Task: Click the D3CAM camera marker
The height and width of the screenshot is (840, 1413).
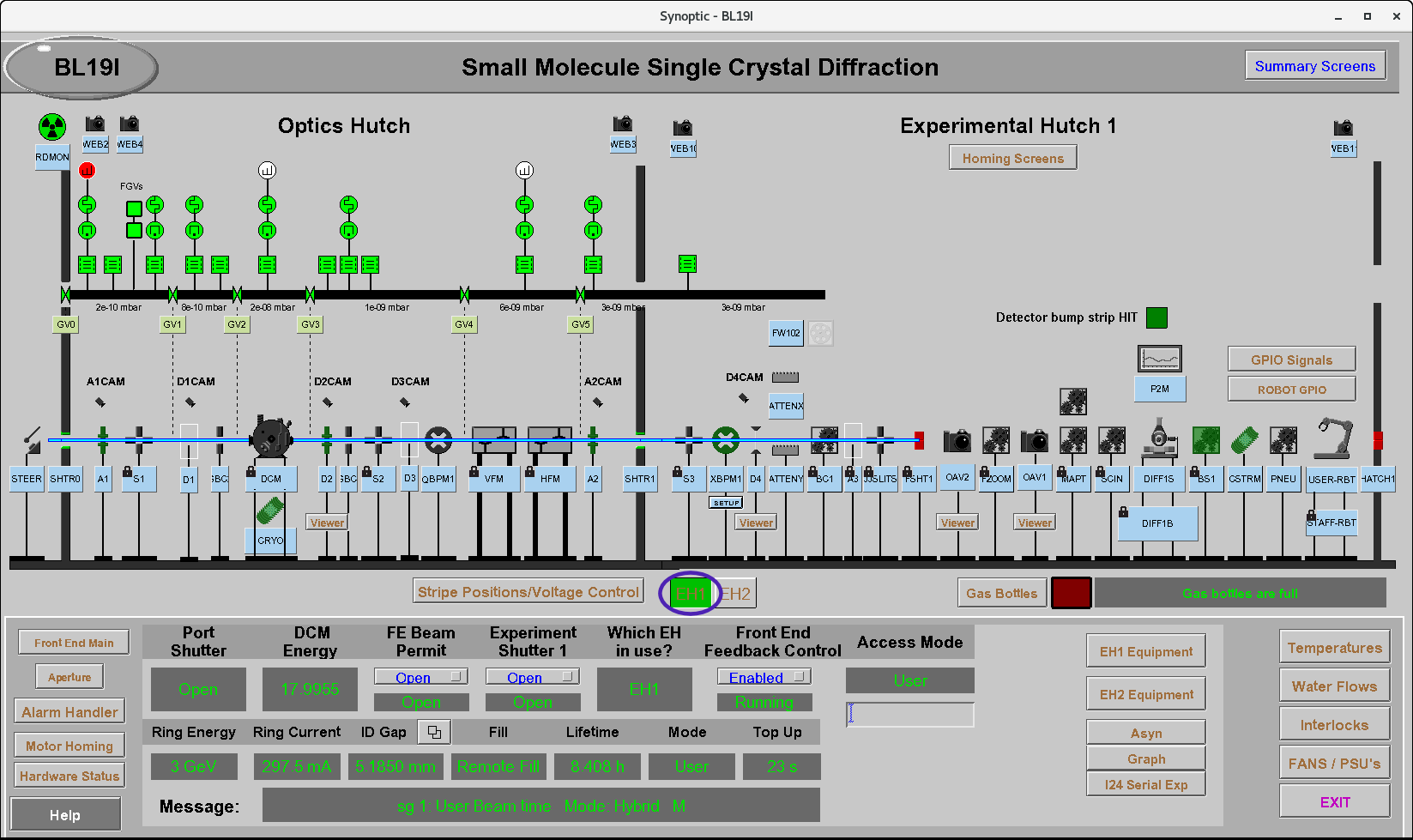Action: [x=405, y=402]
